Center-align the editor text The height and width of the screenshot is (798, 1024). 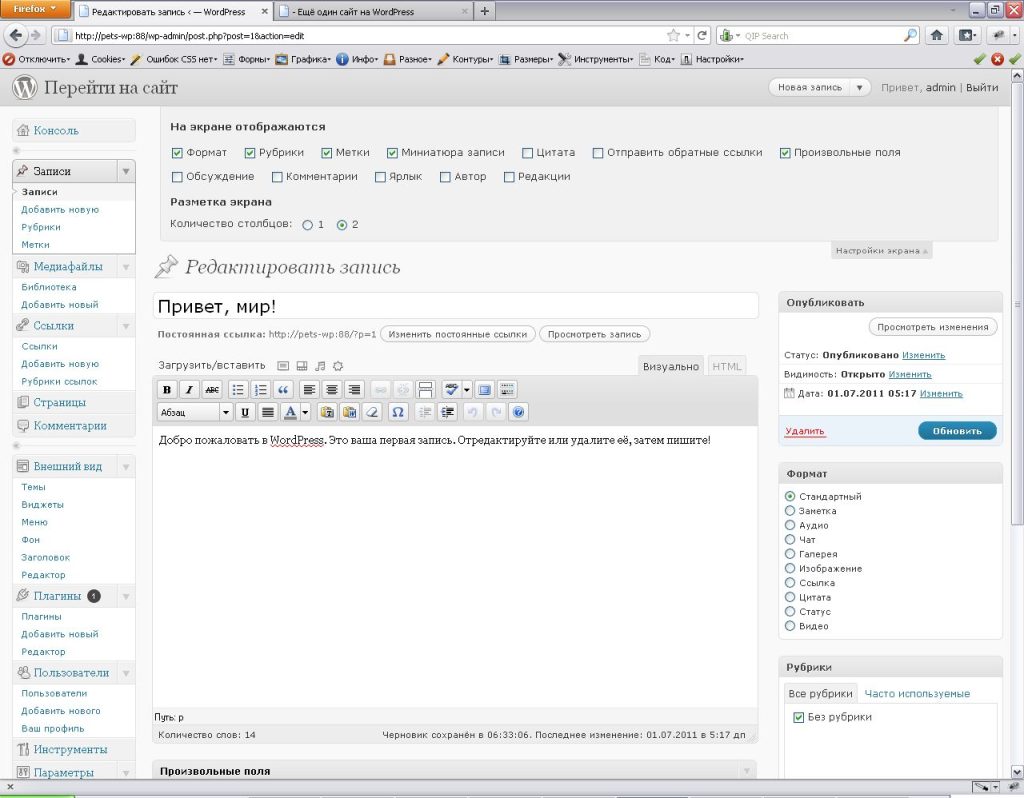[x=332, y=390]
